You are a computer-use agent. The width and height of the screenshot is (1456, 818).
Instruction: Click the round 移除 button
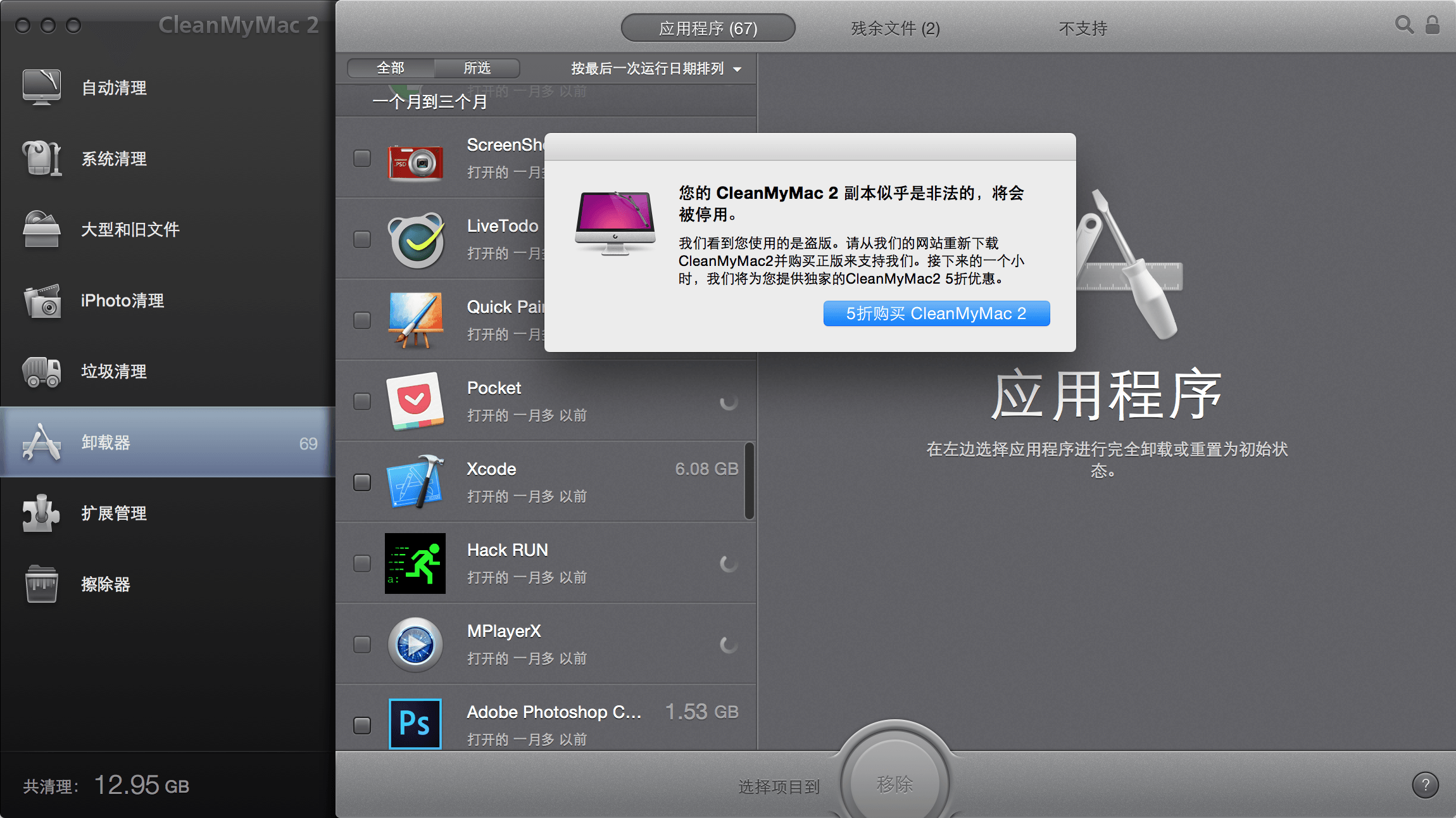[894, 784]
